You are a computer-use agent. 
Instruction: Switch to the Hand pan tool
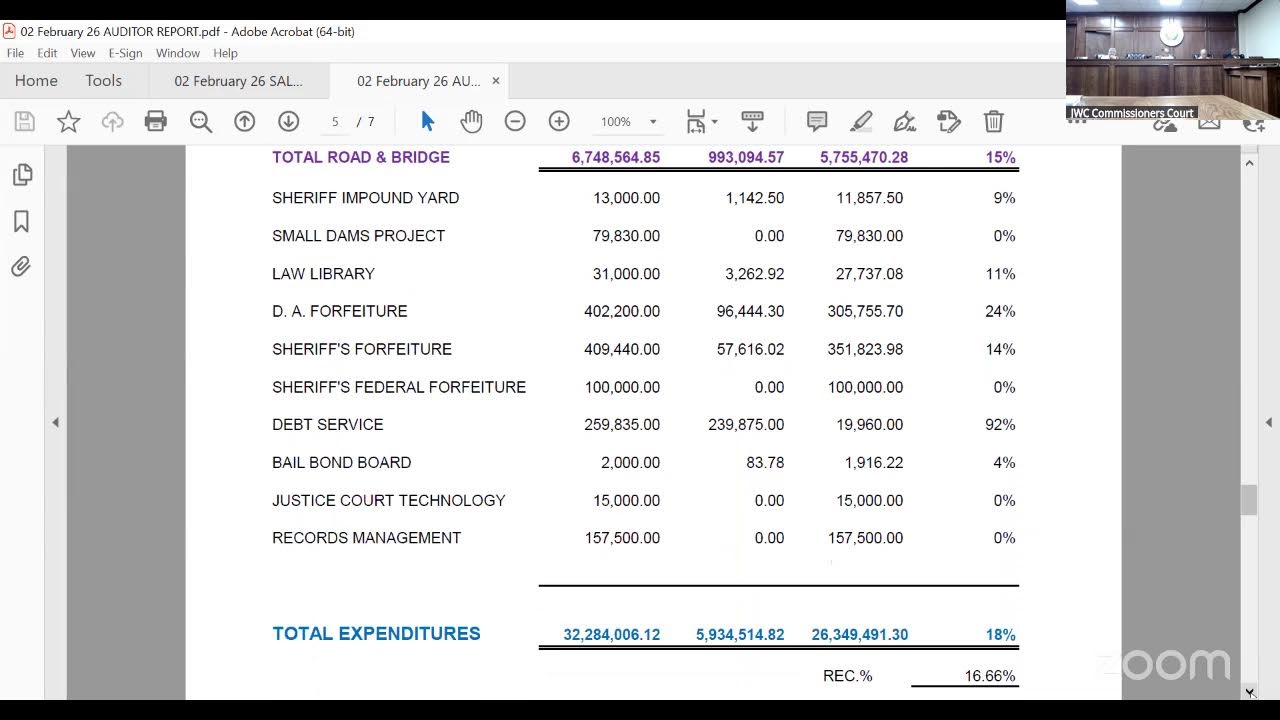tap(471, 122)
